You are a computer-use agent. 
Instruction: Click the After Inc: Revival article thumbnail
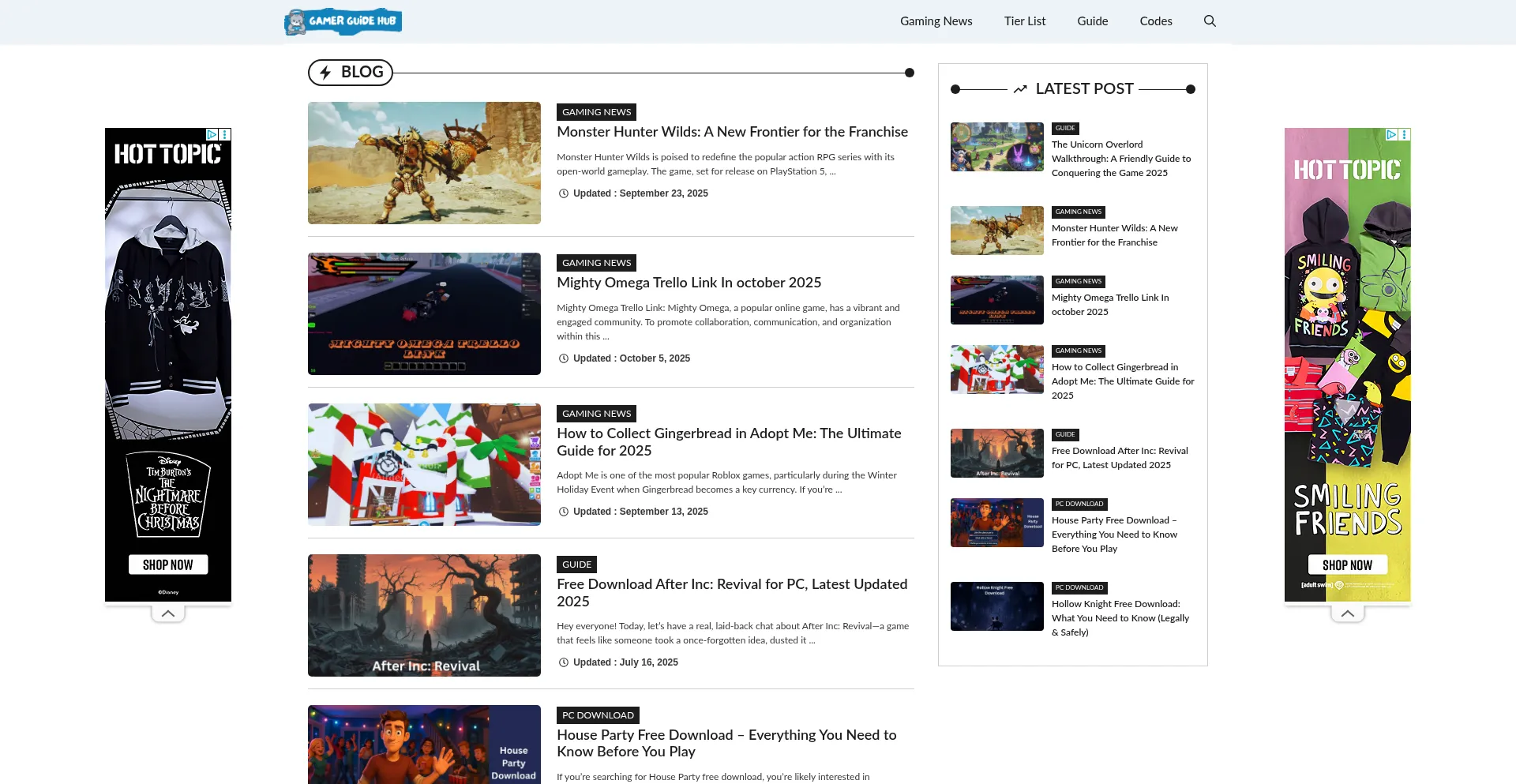(424, 615)
